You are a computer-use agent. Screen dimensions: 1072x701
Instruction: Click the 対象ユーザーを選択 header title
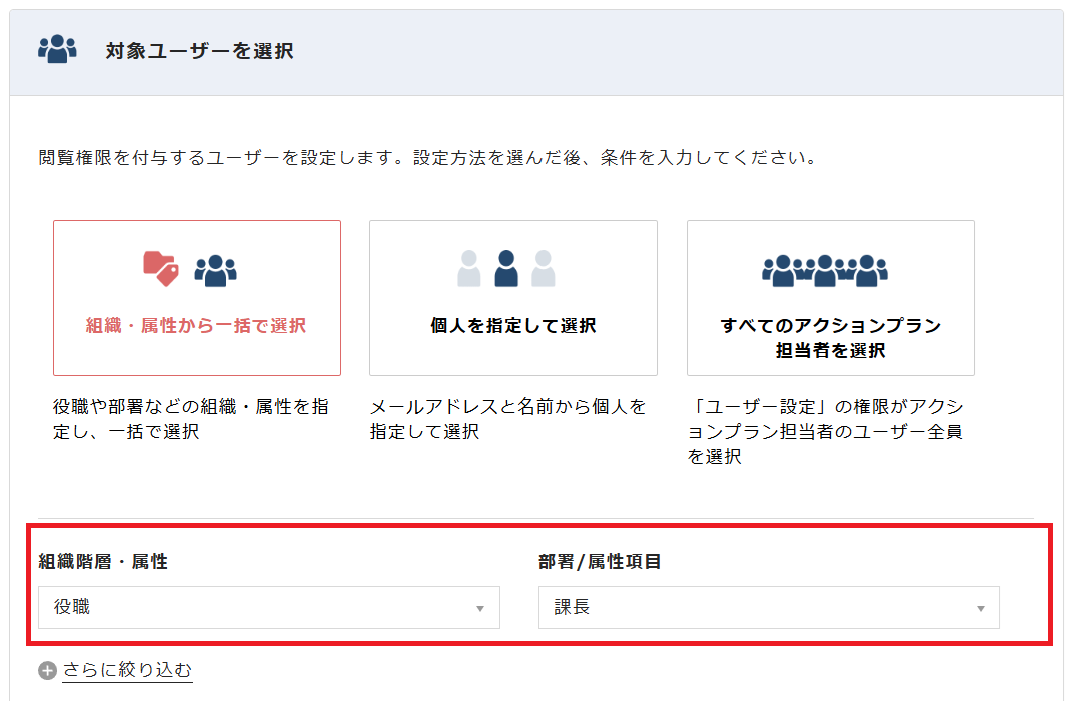[199, 51]
